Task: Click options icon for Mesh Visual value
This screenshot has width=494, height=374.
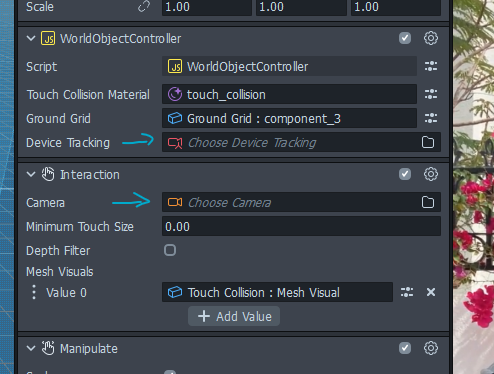Action: (x=407, y=292)
